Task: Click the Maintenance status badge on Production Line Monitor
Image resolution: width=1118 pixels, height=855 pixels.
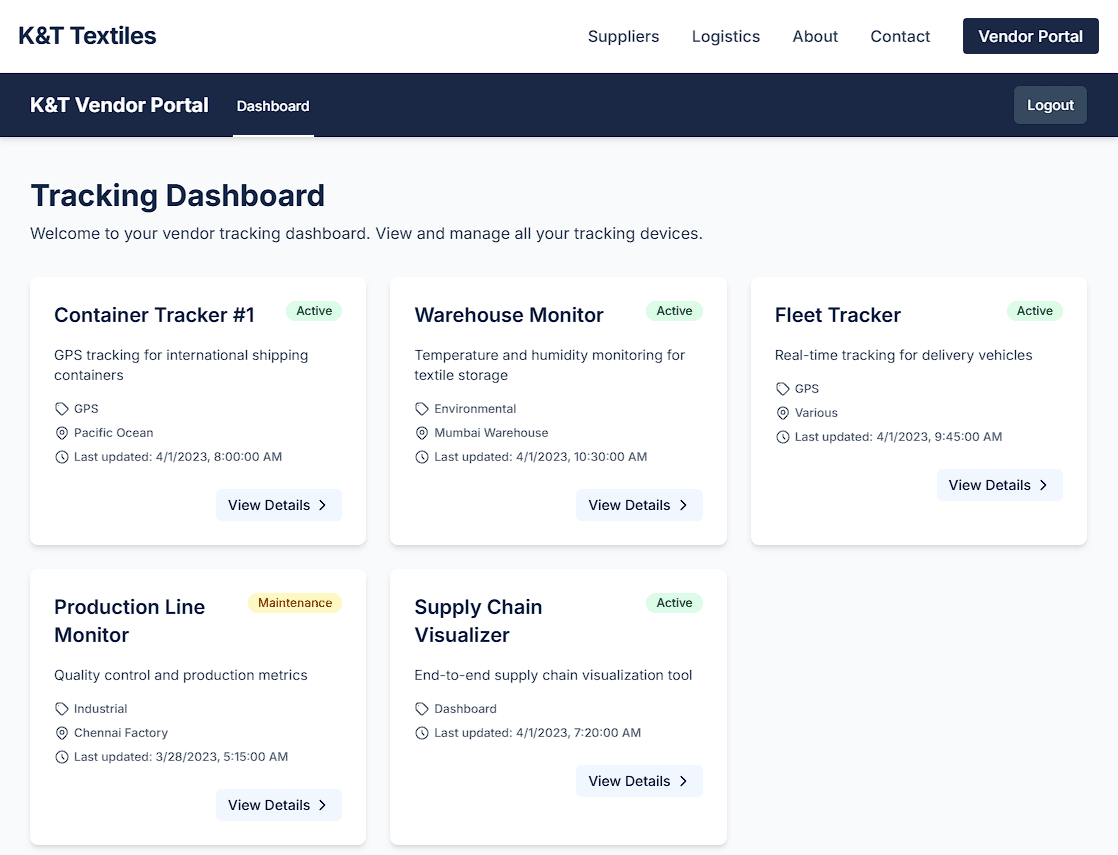Action: click(x=294, y=602)
